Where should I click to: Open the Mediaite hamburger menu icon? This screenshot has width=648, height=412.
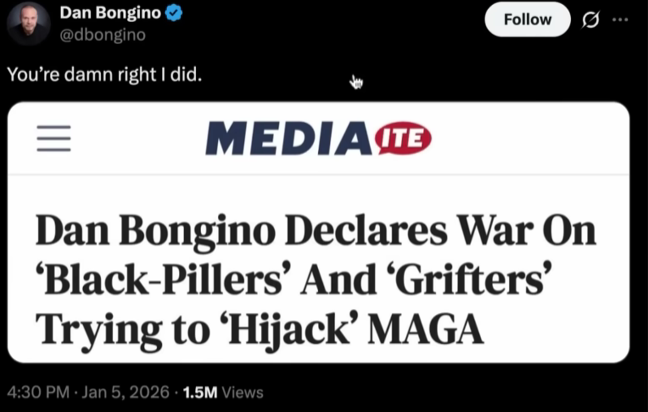coord(54,138)
